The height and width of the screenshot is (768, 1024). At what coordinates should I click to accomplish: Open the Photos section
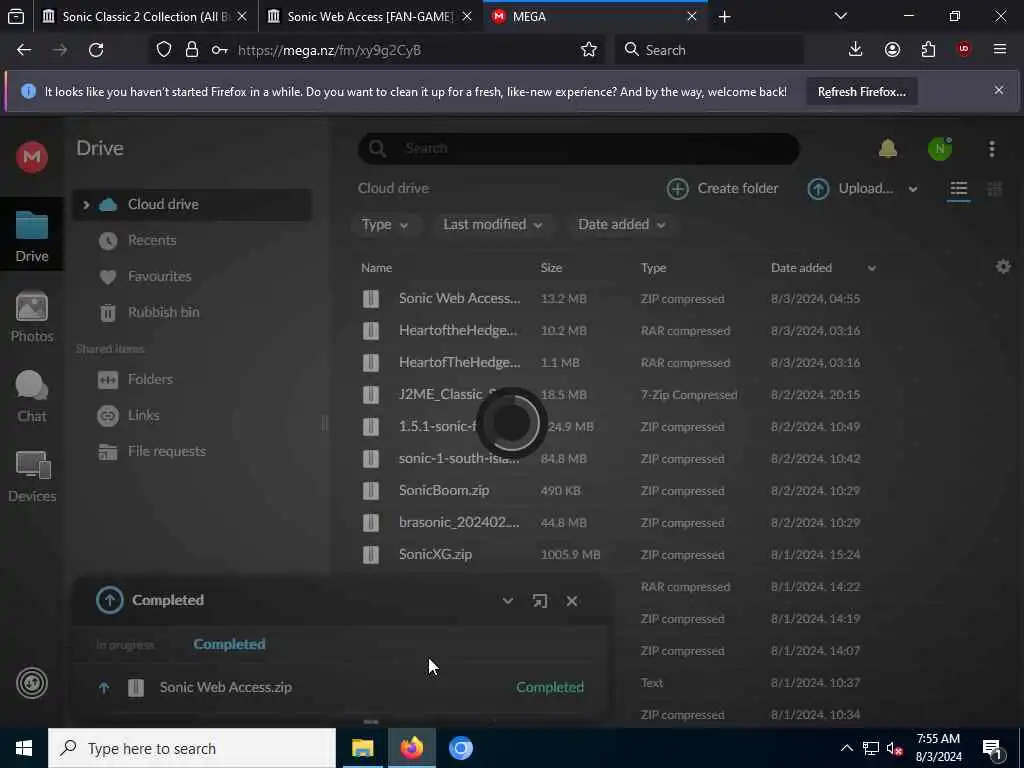point(31,317)
